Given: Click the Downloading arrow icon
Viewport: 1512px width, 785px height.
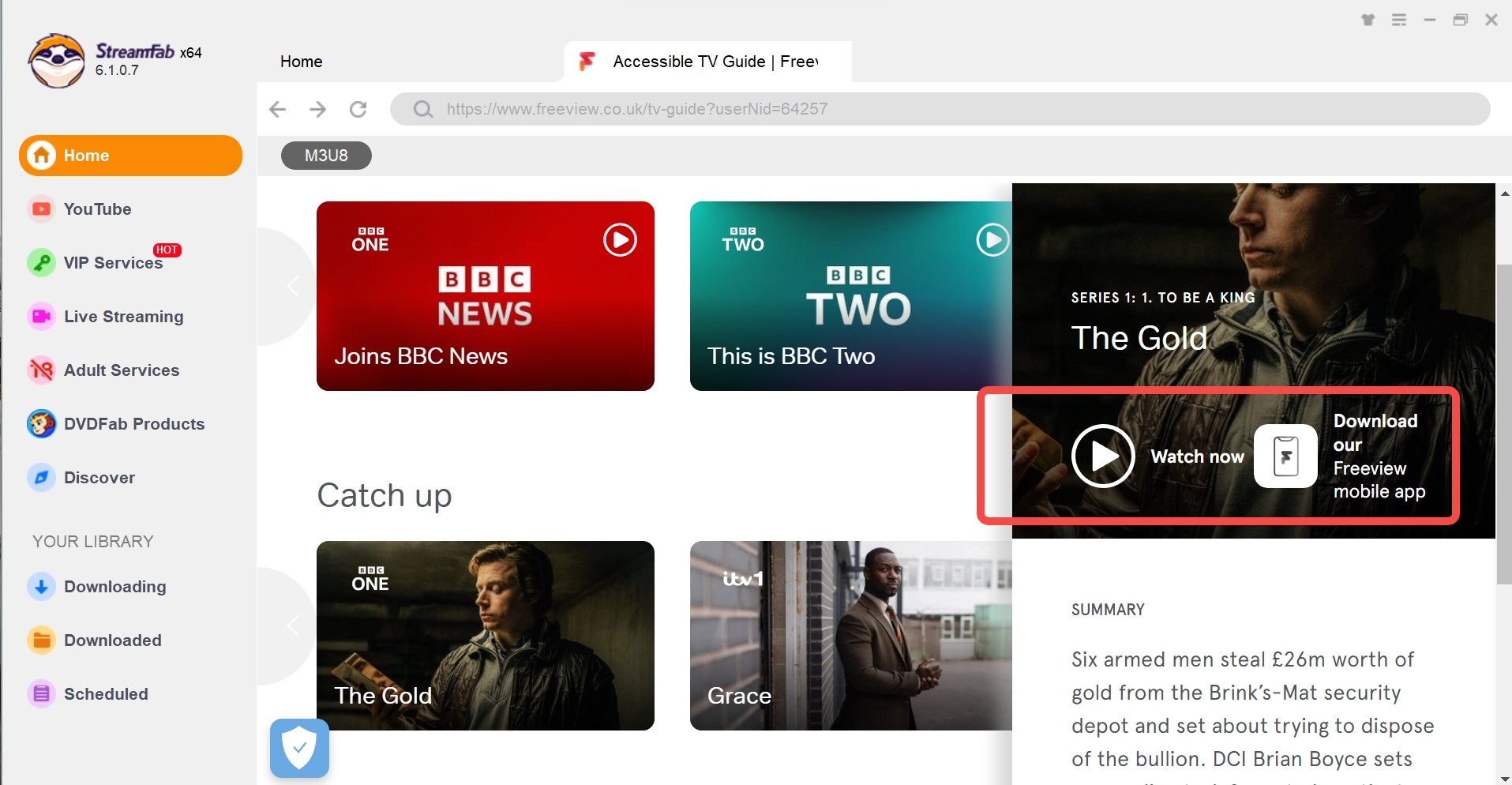Looking at the screenshot, I should point(41,587).
